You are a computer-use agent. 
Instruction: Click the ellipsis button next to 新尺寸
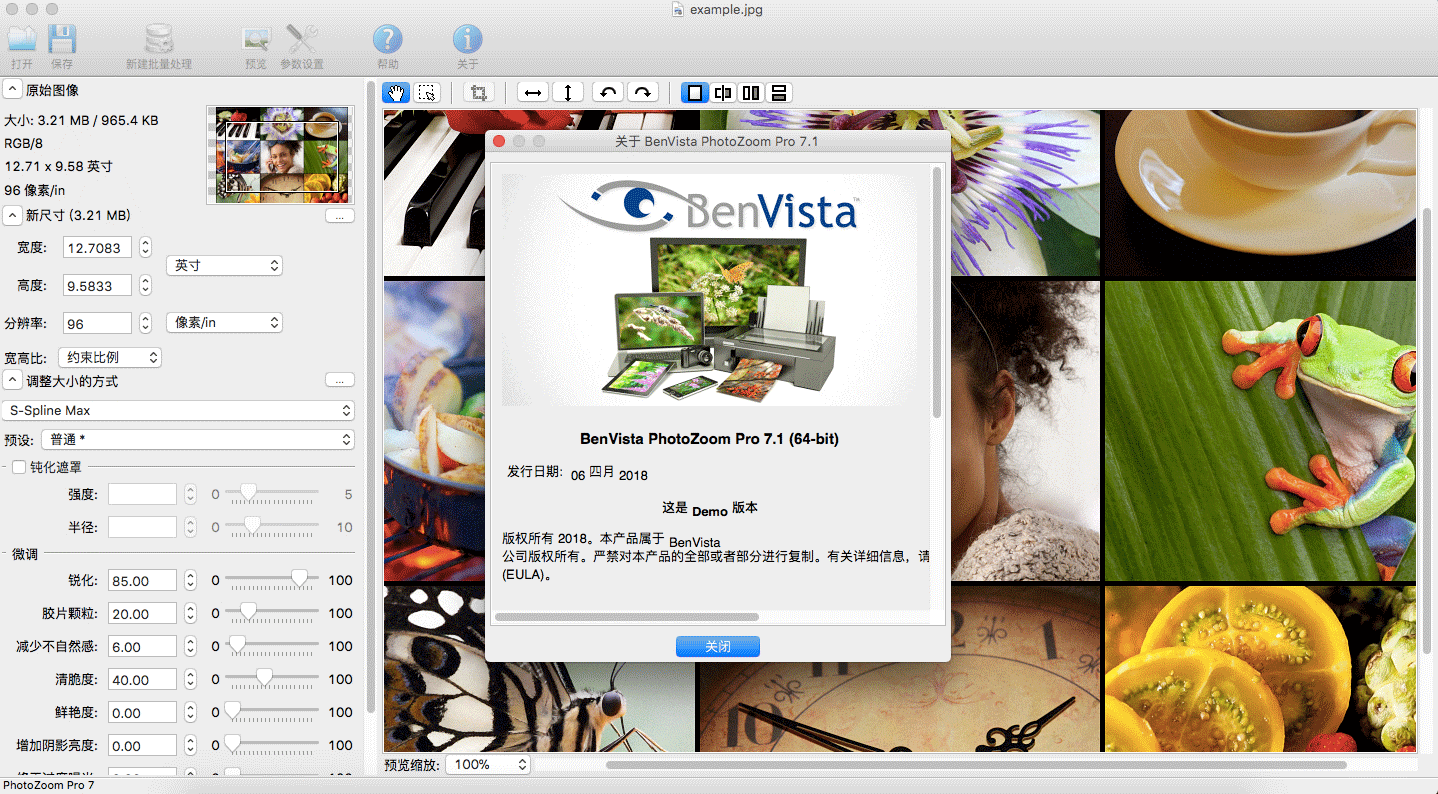[339, 215]
